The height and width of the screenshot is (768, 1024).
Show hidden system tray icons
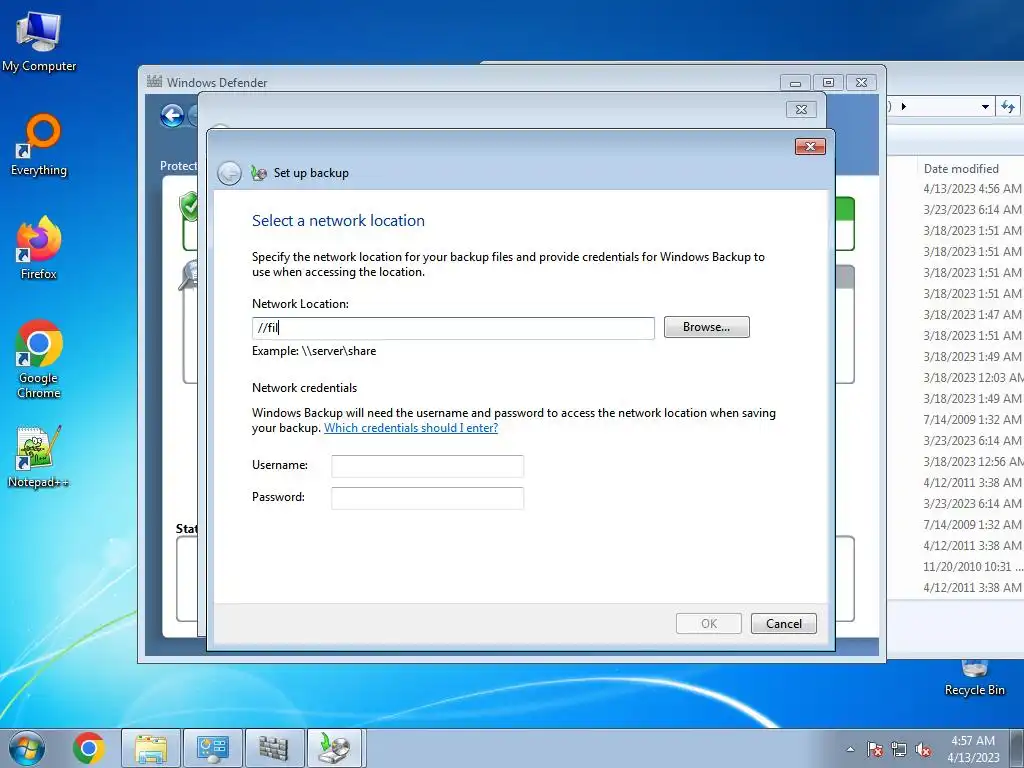pyautogui.click(x=850, y=749)
